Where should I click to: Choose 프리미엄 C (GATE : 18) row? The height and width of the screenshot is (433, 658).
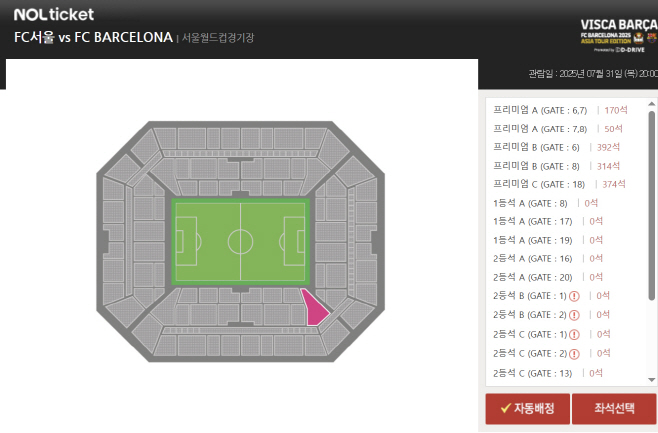pyautogui.click(x=559, y=184)
